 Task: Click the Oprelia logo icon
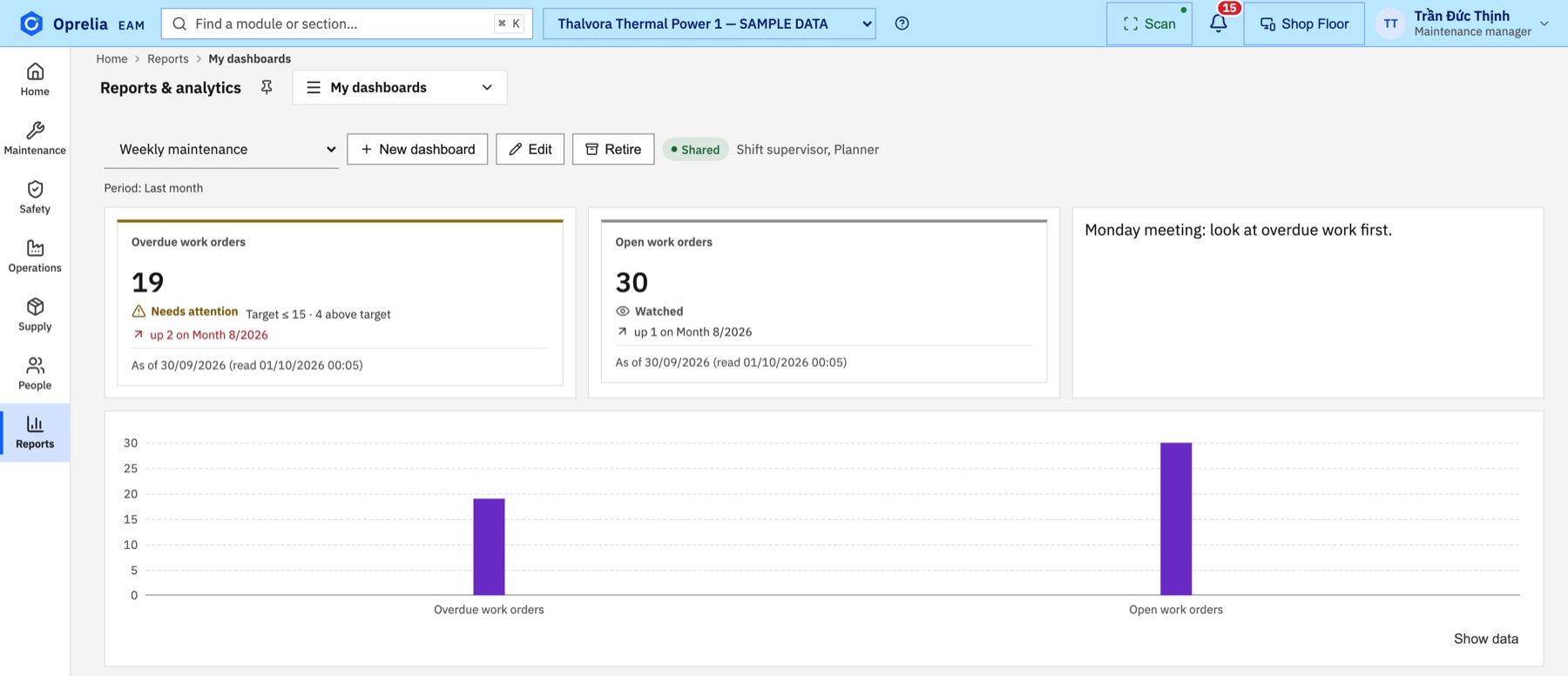pos(31,24)
